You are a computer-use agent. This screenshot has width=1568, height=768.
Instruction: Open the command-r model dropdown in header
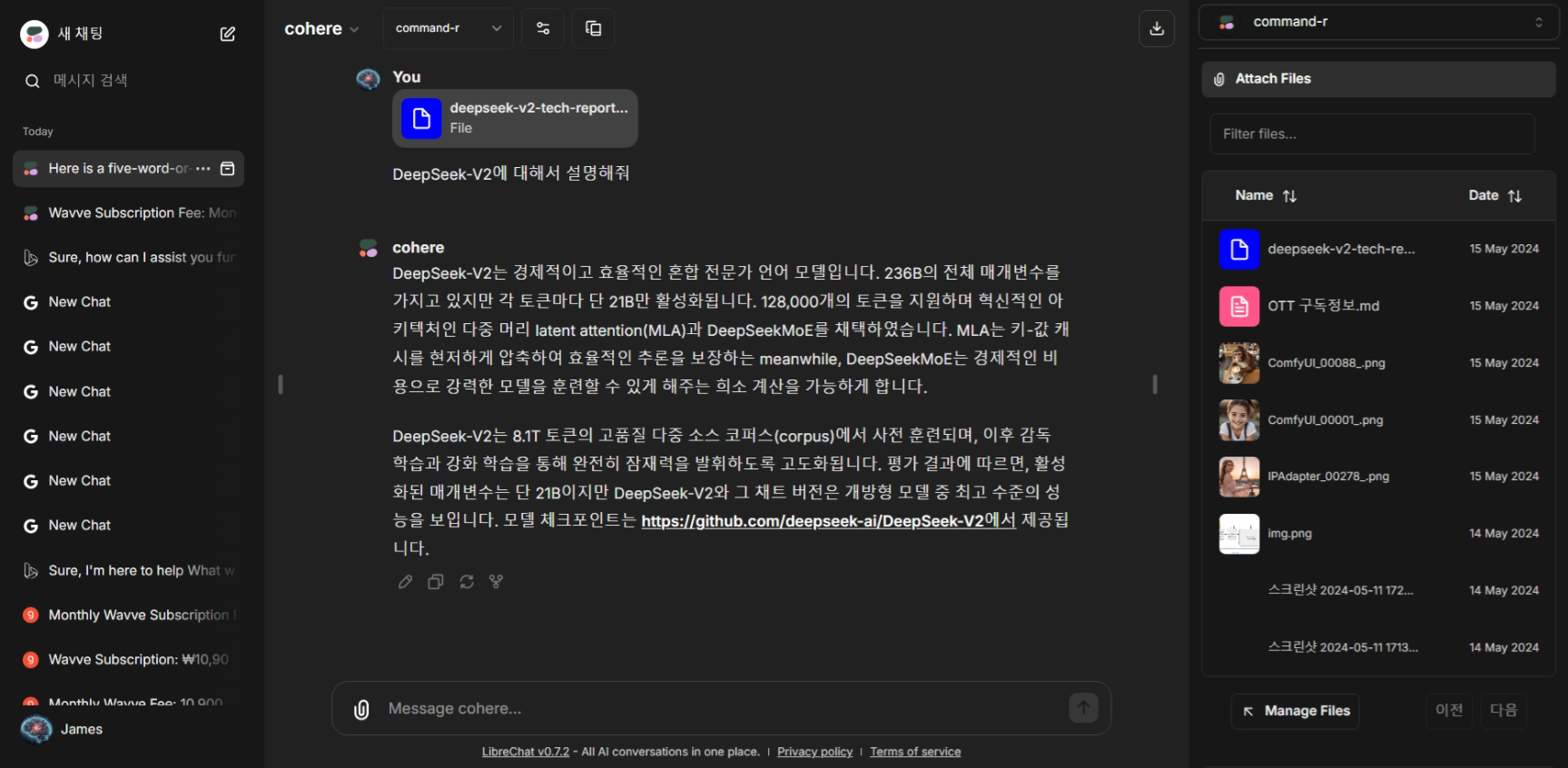click(449, 28)
